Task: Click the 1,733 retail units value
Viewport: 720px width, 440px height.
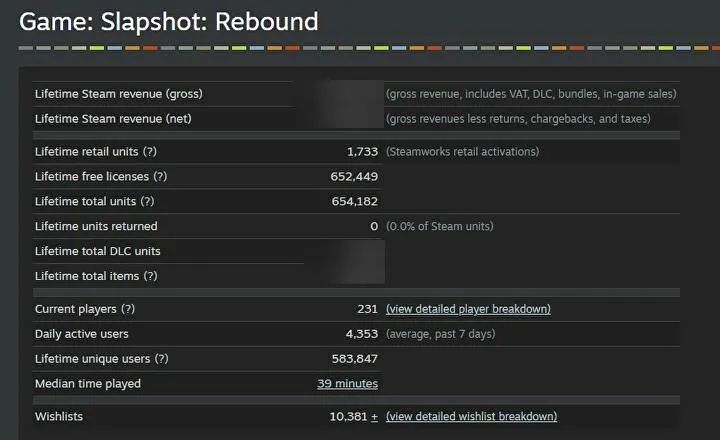Action: tap(362, 152)
